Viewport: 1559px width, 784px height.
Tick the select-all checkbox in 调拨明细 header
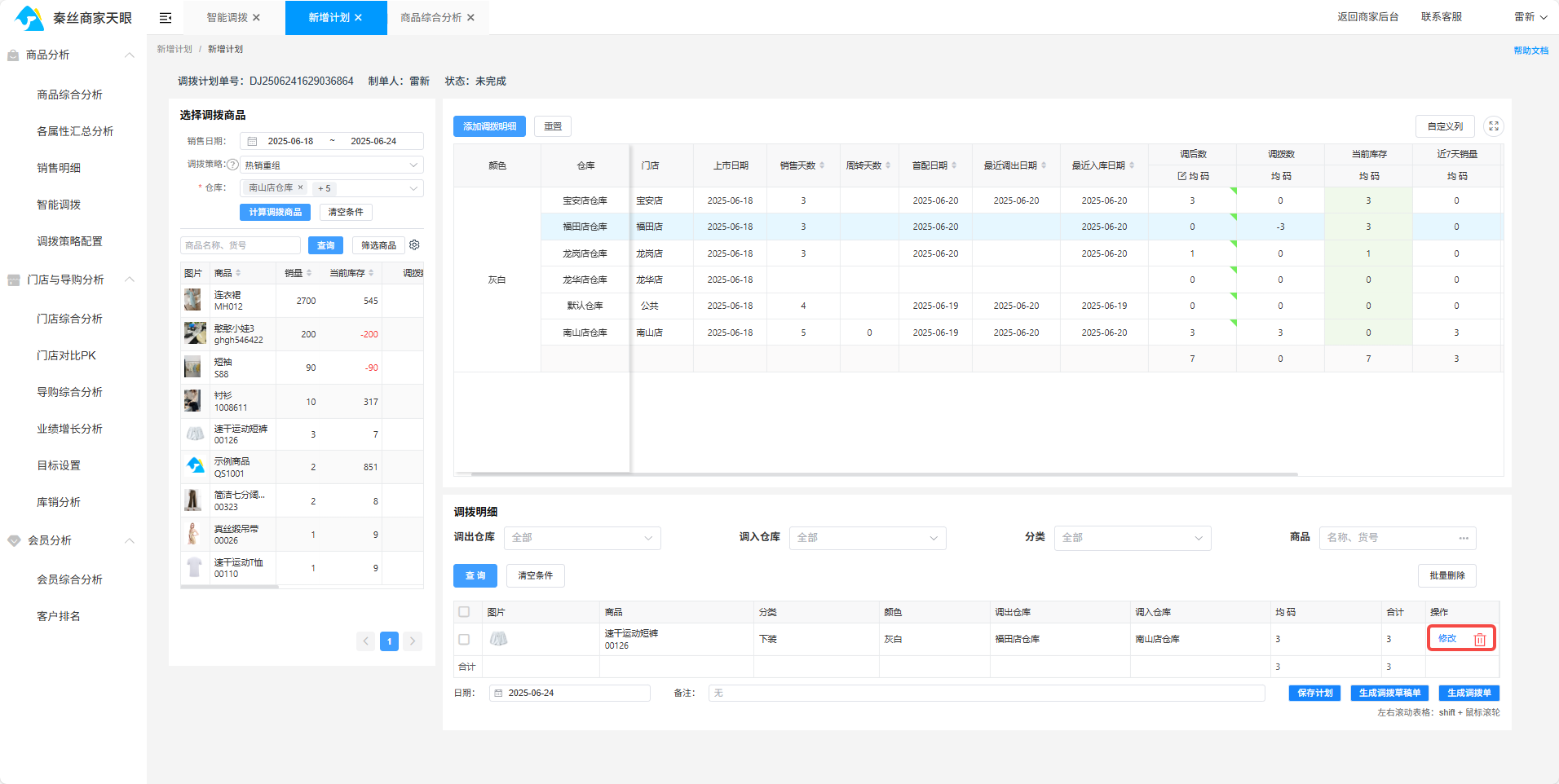pyautogui.click(x=464, y=612)
